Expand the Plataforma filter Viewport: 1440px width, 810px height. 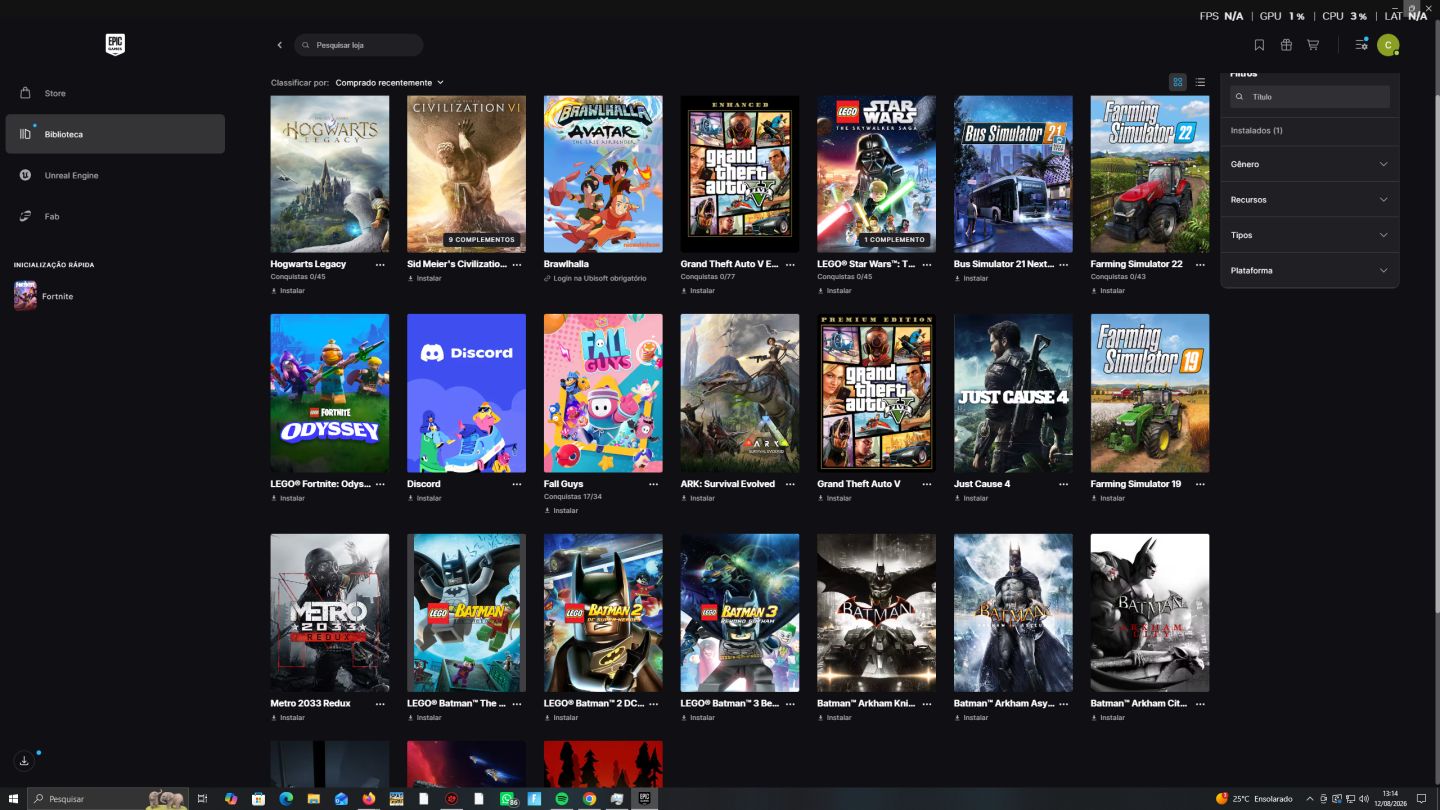coord(1309,271)
